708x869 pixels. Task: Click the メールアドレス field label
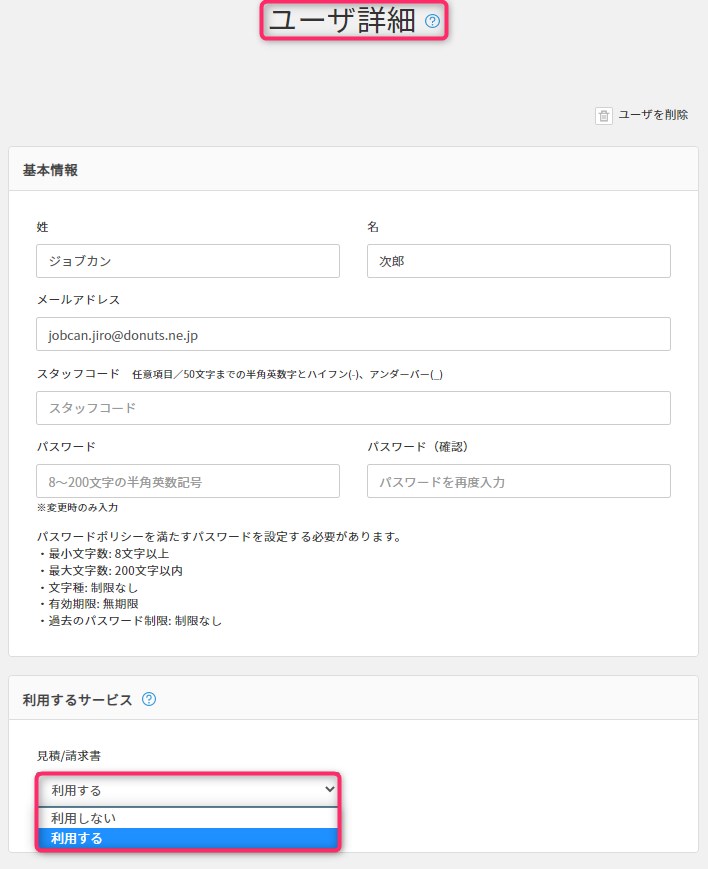pos(78,299)
